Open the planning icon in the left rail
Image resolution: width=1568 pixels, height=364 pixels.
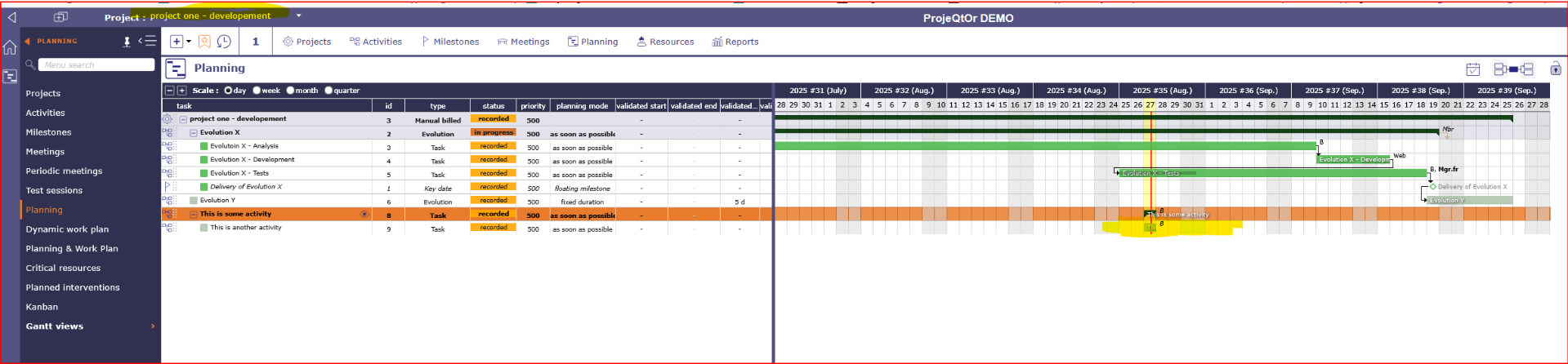coord(10,76)
